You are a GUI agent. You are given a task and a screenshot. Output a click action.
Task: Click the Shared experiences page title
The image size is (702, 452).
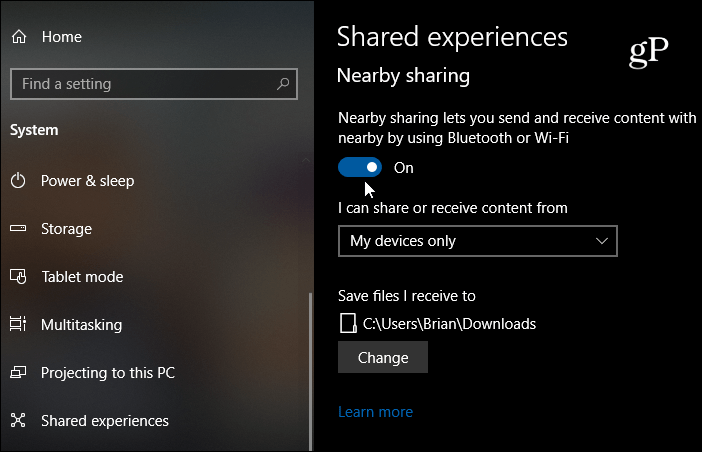tap(452, 37)
